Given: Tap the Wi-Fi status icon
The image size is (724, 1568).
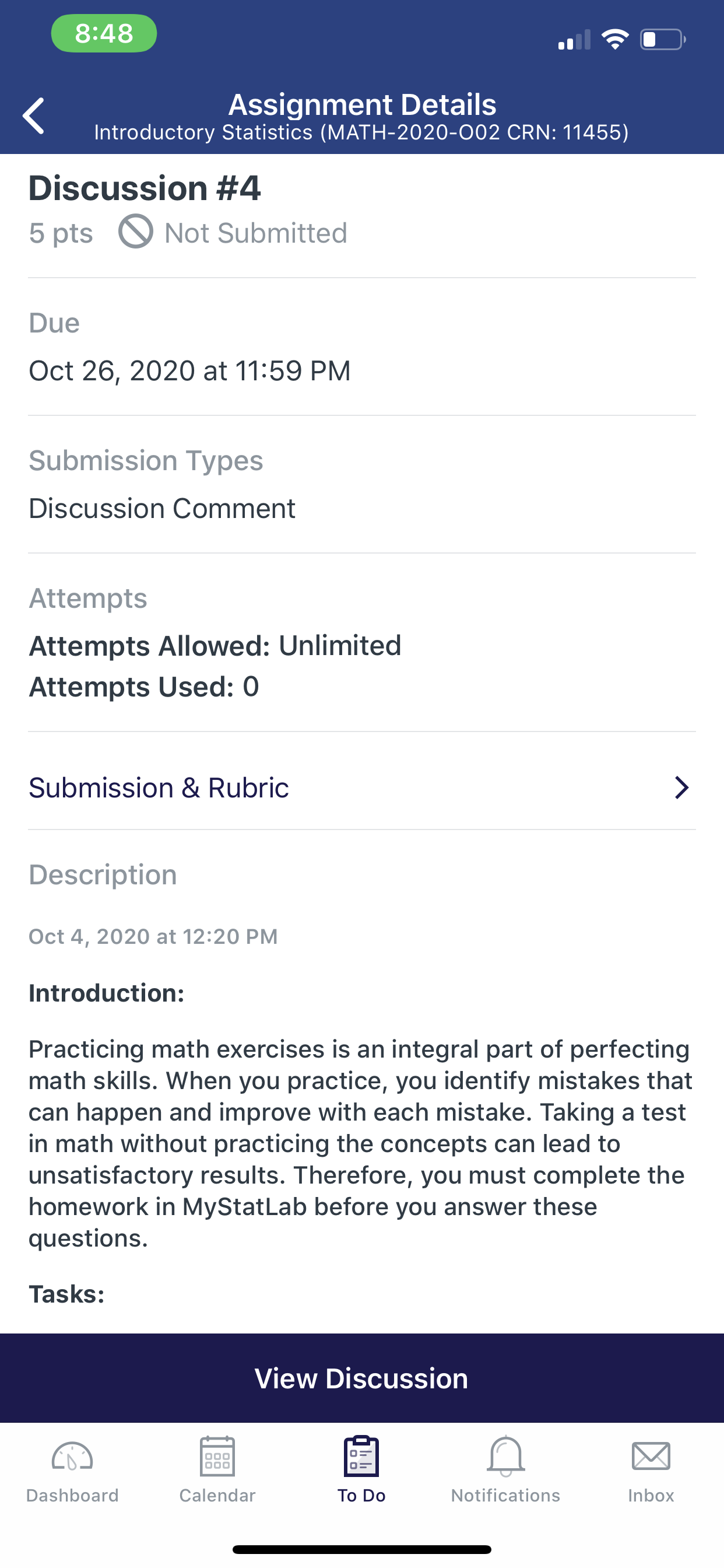Looking at the screenshot, I should click(x=615, y=40).
